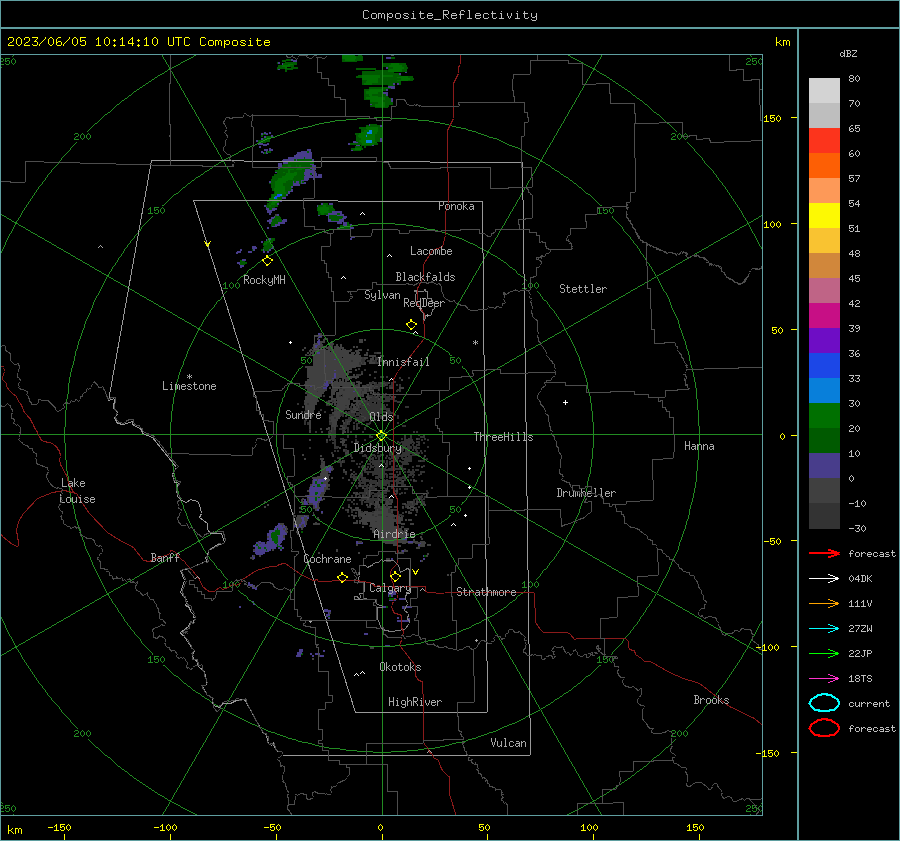This screenshot has width=900, height=841.
Task: Click the Calgary city label
Action: pos(390,588)
